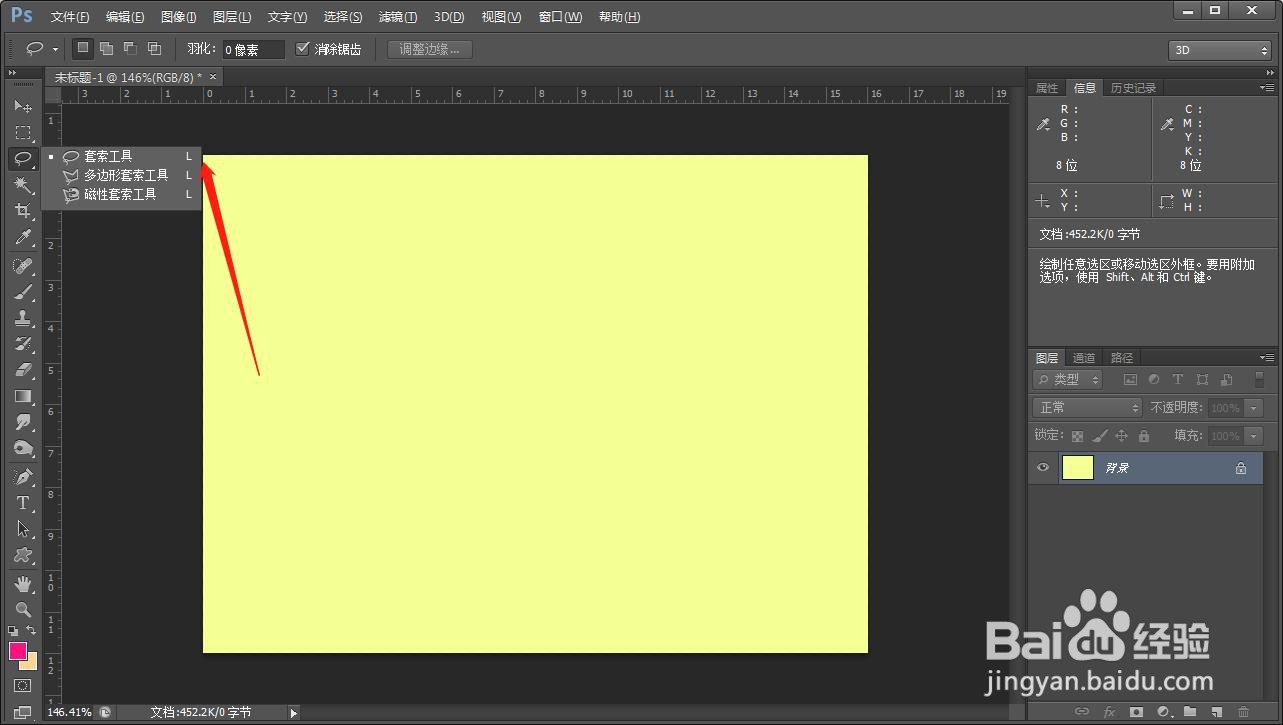Toggle Quick Mask mode button
The image size is (1283, 725).
pos(22,686)
